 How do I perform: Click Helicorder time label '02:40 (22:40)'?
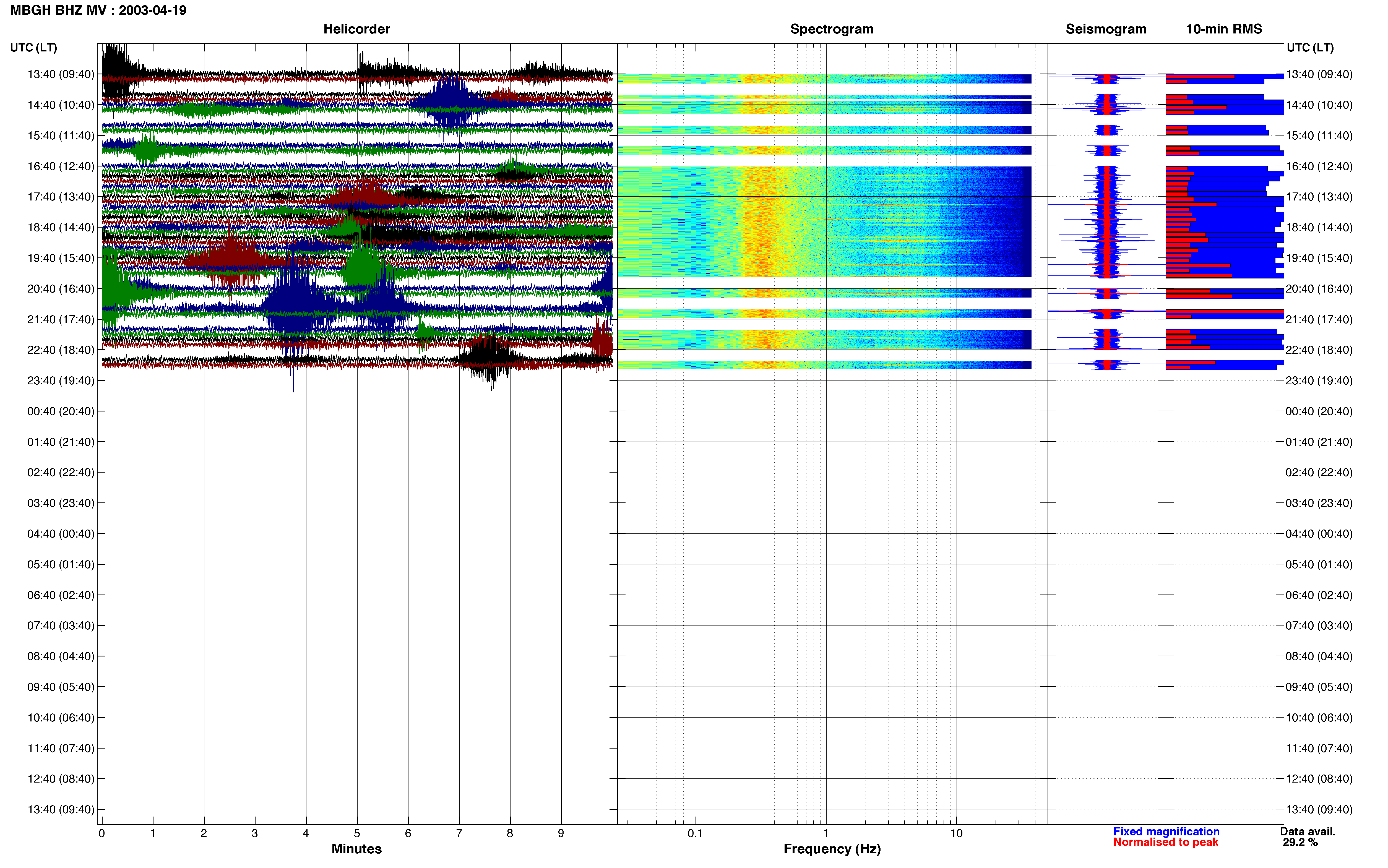point(61,473)
